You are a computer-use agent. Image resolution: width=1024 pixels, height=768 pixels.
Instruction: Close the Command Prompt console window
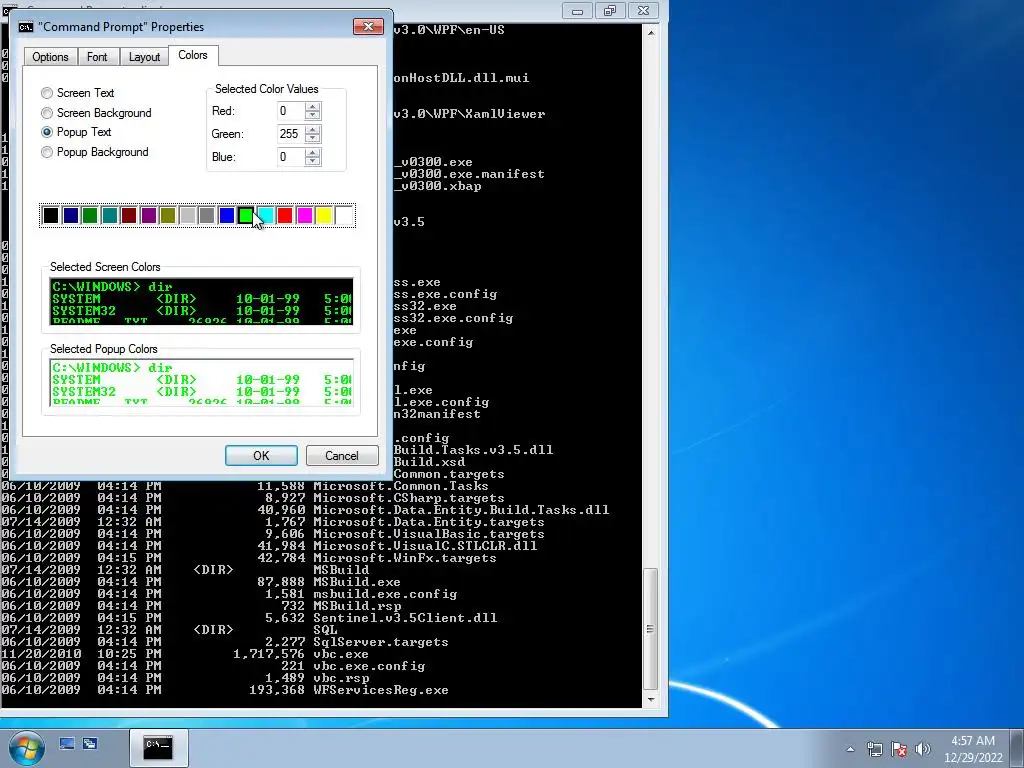[x=643, y=10]
